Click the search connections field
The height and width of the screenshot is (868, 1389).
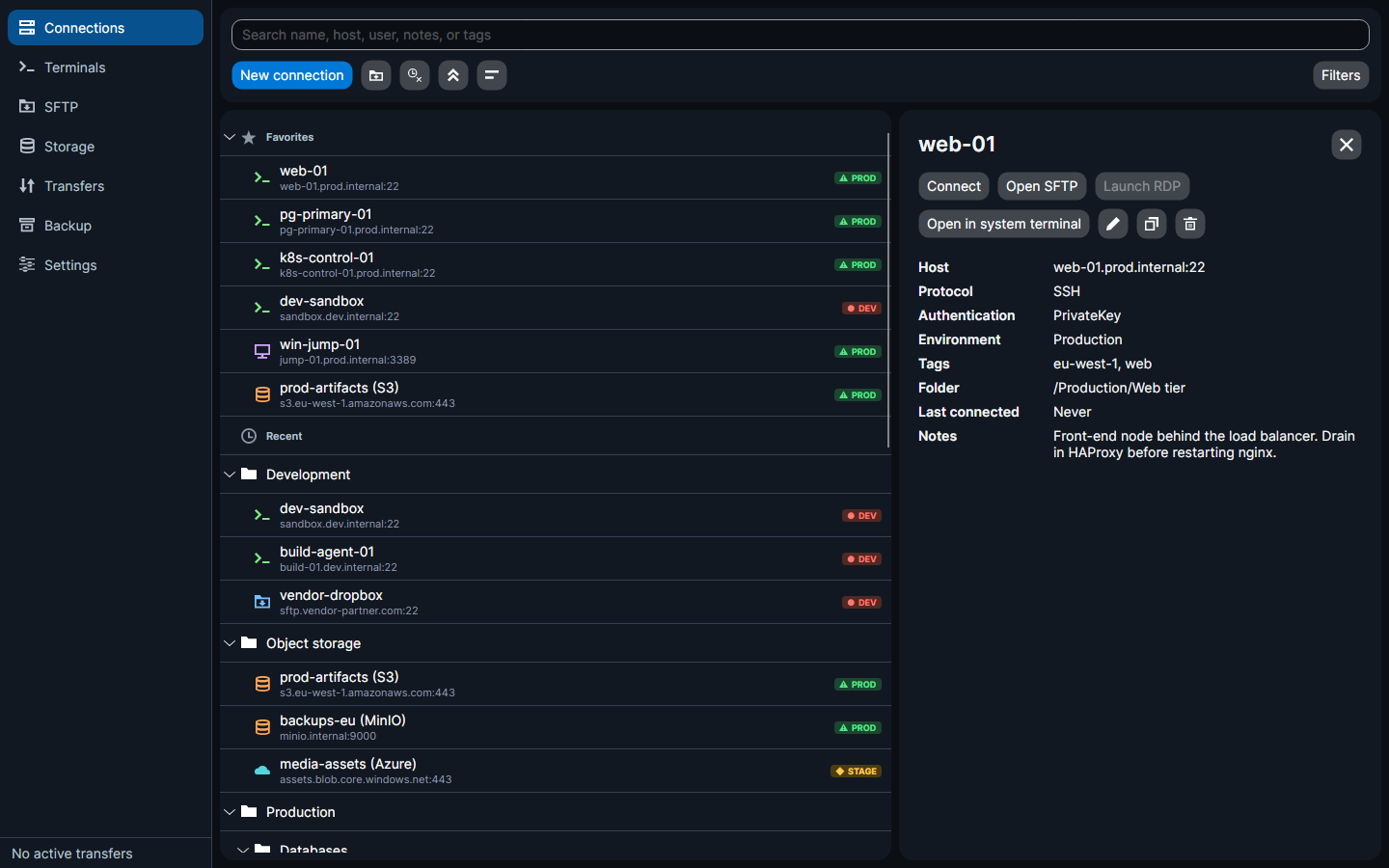point(800,35)
